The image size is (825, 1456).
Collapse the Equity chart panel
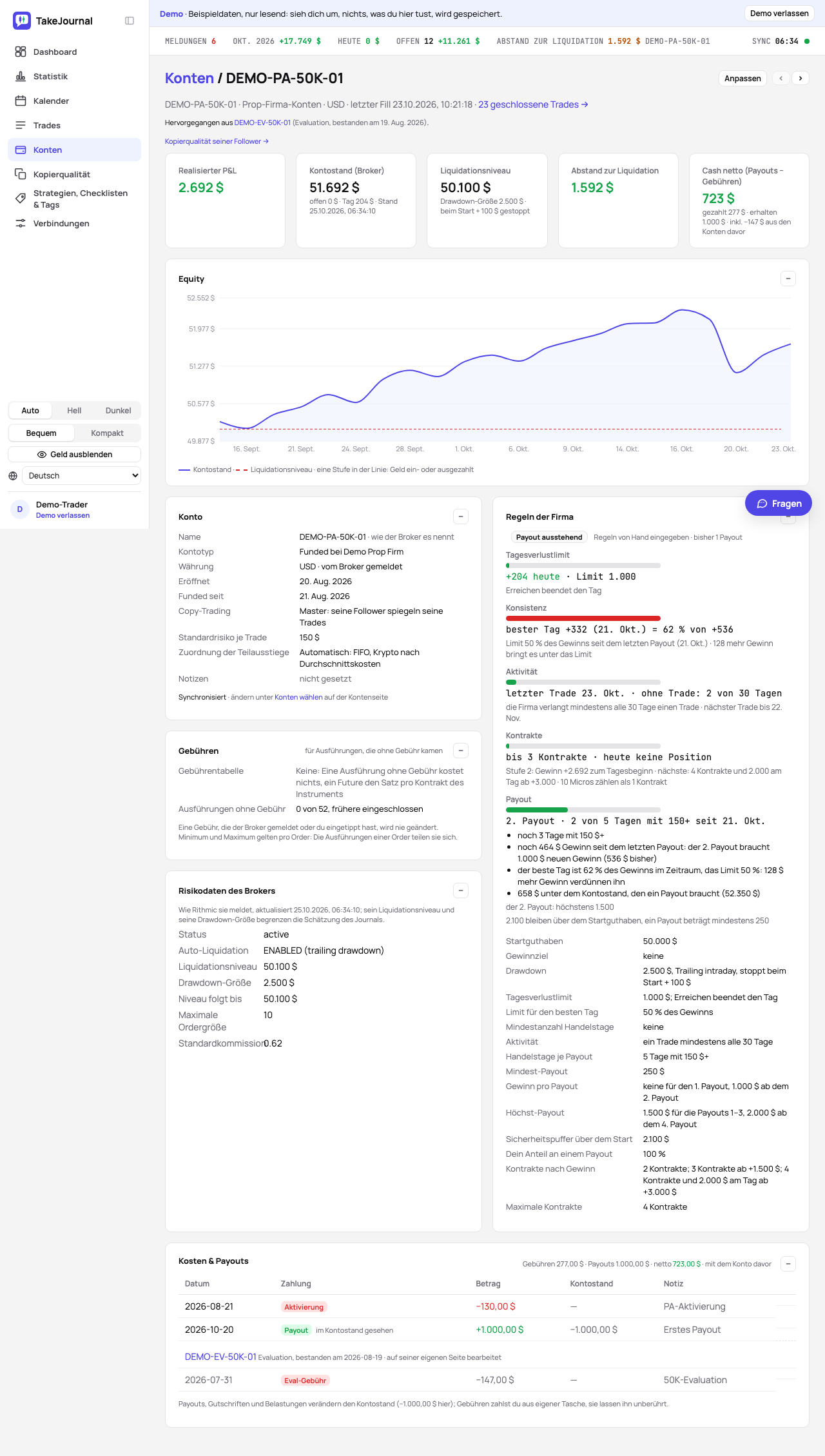(788, 279)
